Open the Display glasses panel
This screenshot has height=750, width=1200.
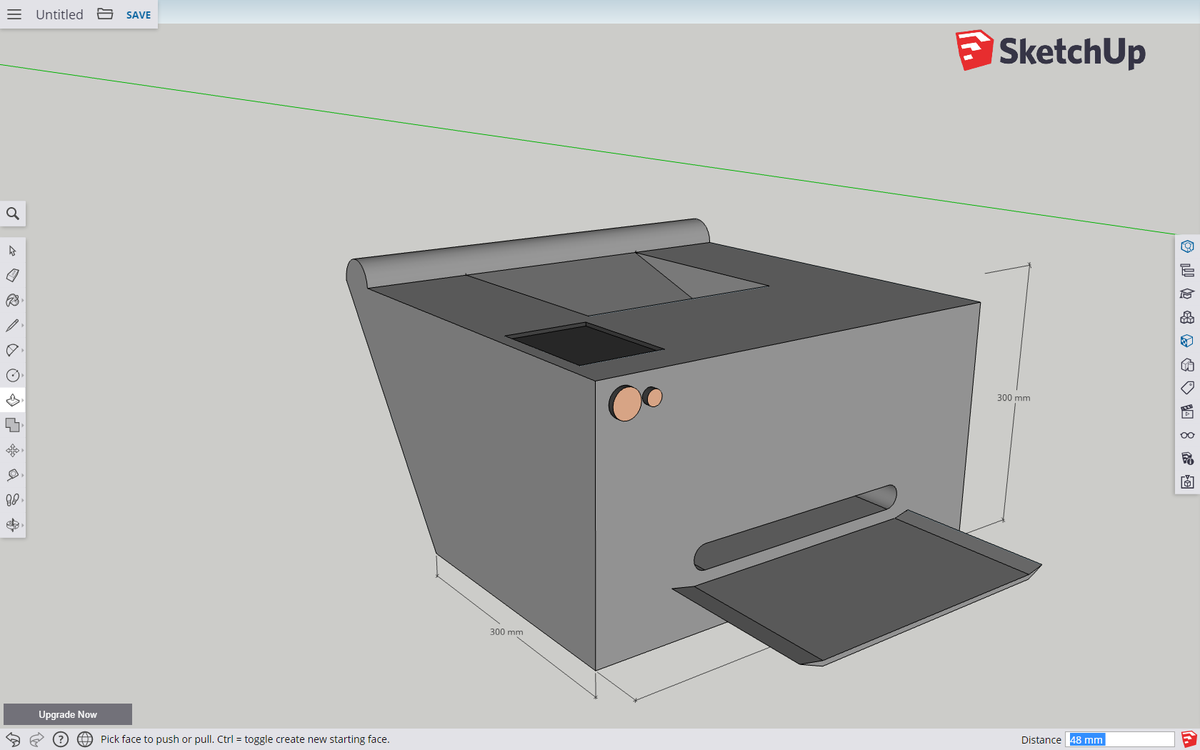click(x=1187, y=435)
